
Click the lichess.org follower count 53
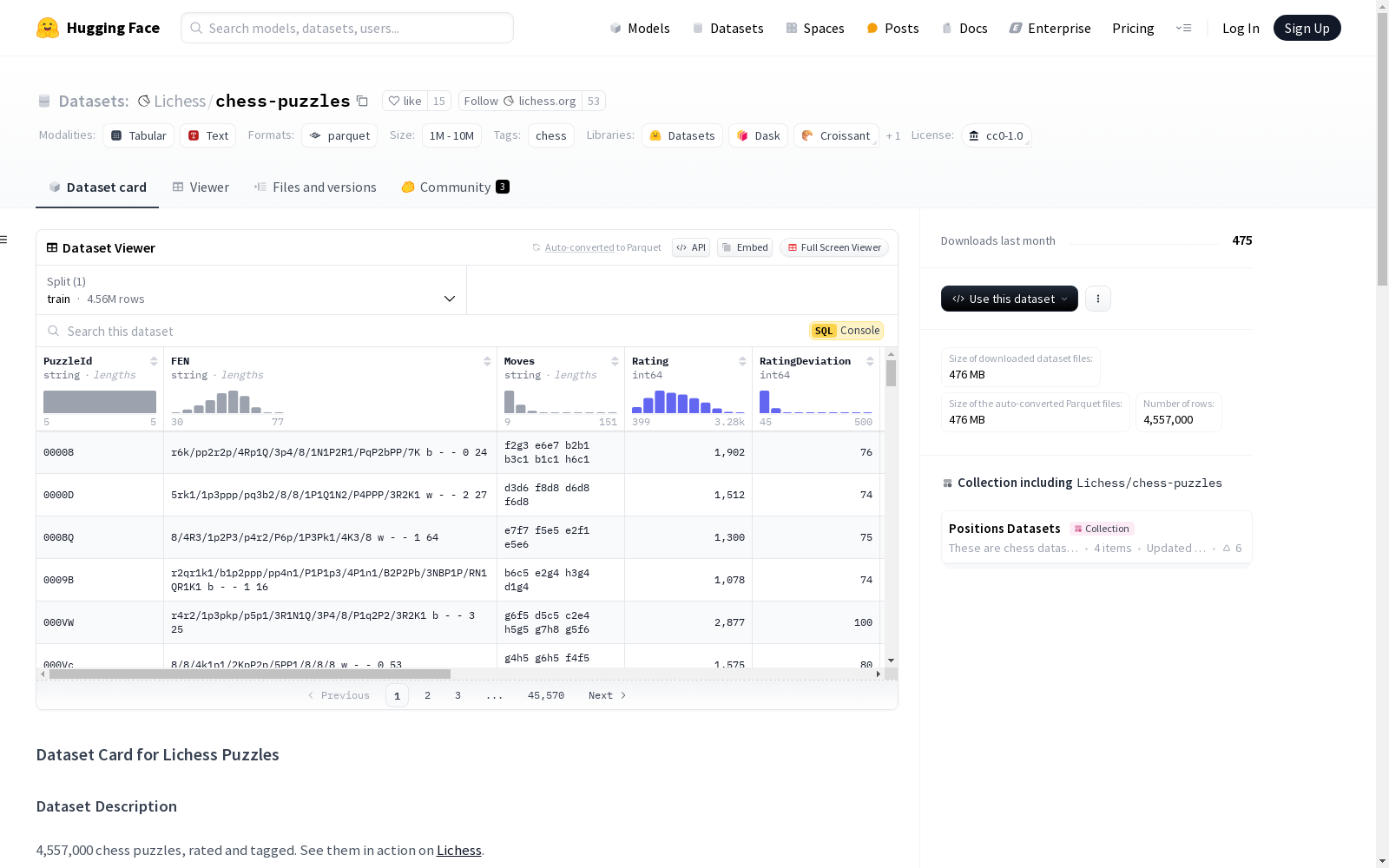click(594, 101)
